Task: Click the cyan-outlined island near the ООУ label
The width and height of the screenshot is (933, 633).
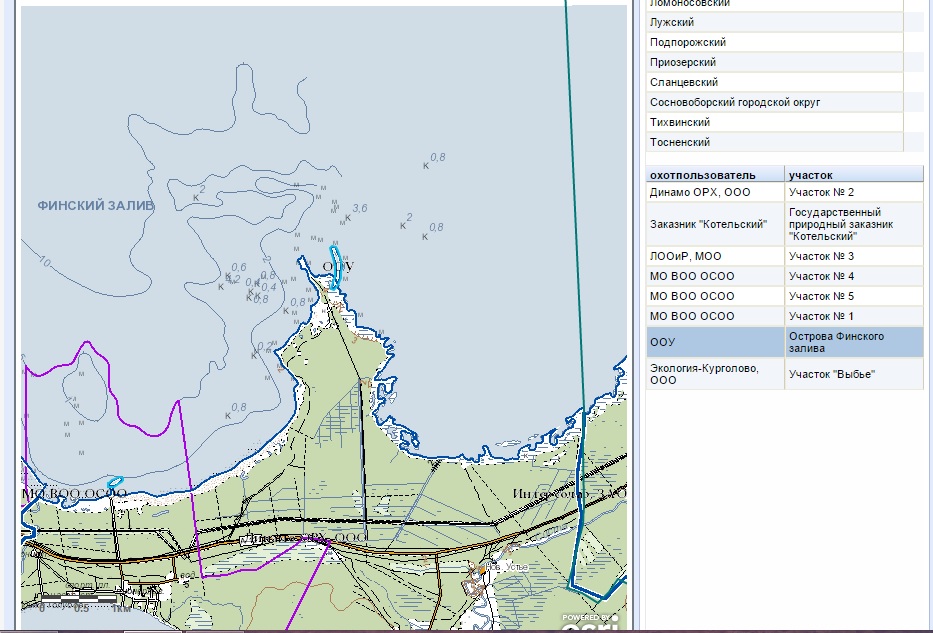Action: pos(338,264)
